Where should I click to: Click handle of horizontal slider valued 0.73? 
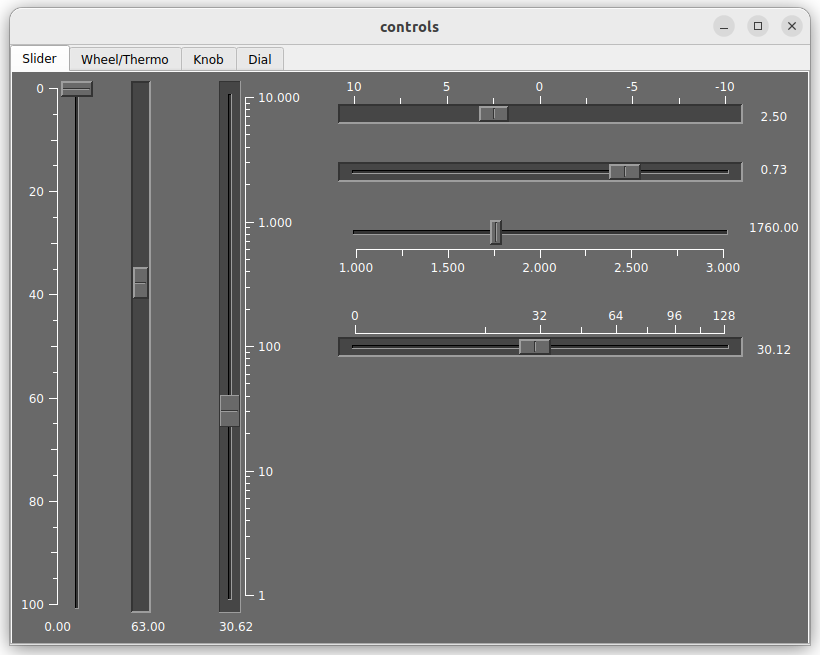(624, 172)
